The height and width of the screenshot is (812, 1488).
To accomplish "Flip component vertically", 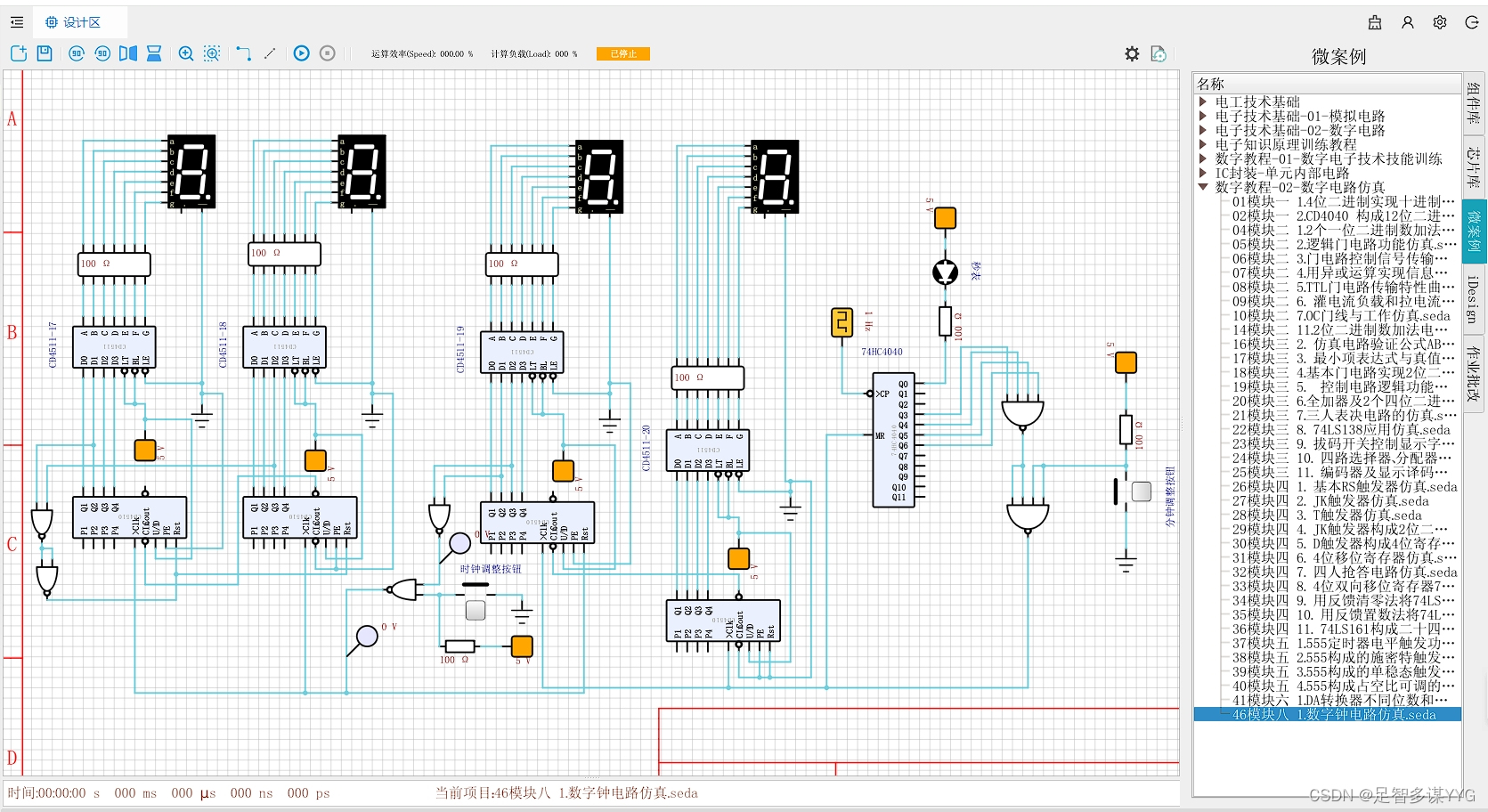I will (x=154, y=53).
